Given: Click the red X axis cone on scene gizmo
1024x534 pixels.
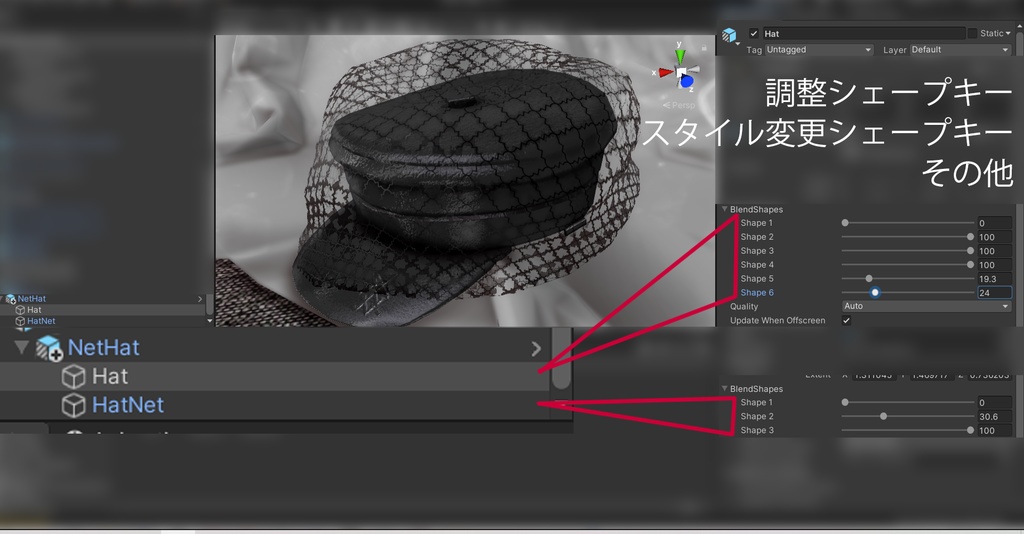Looking at the screenshot, I should 665,72.
